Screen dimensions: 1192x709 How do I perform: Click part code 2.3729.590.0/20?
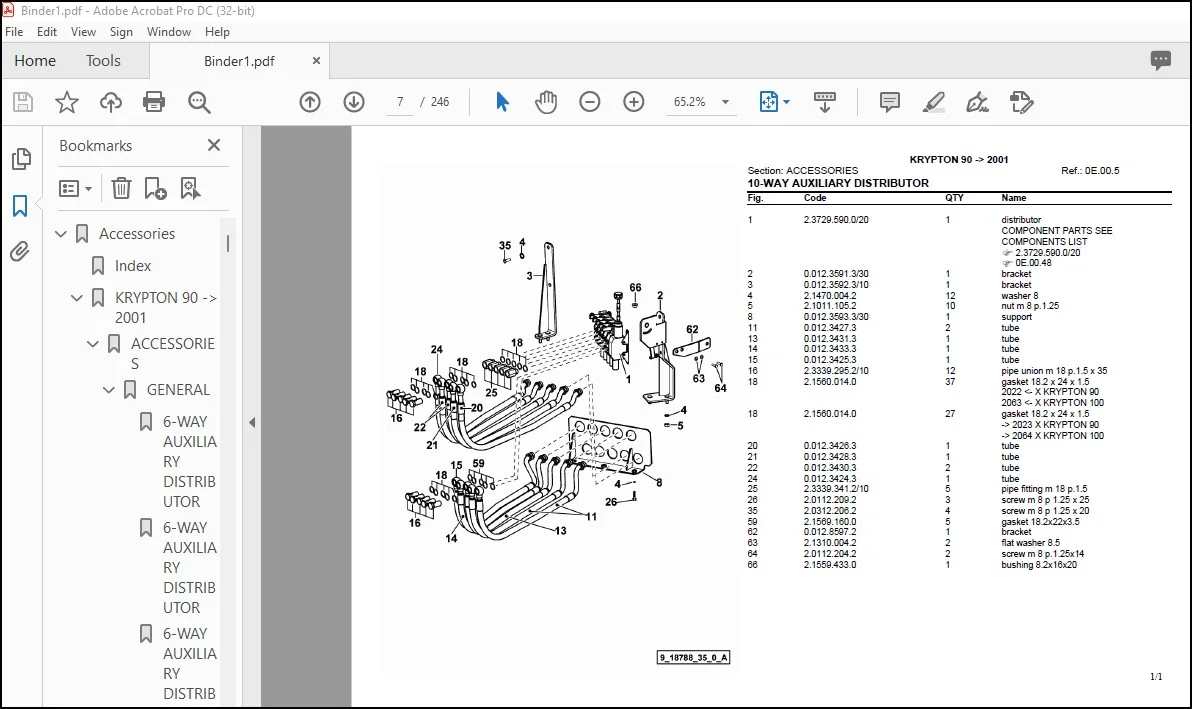point(835,220)
